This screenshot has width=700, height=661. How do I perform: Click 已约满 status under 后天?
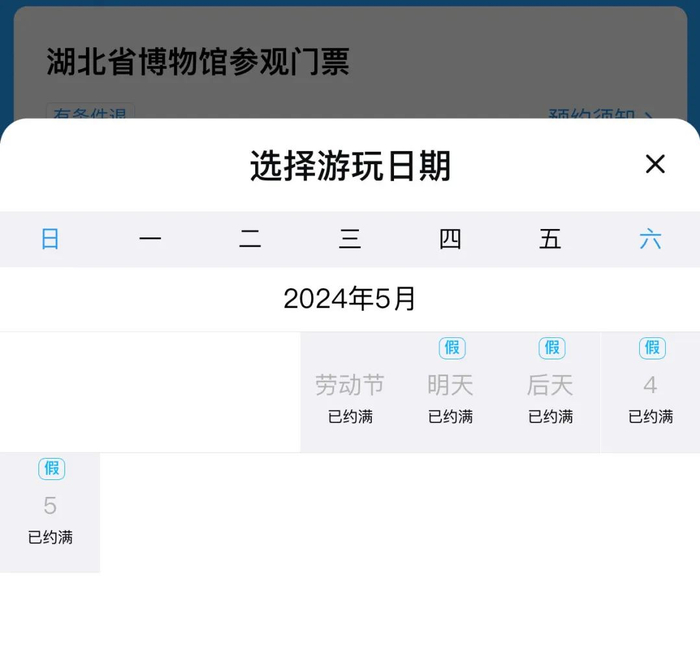pyautogui.click(x=550, y=417)
